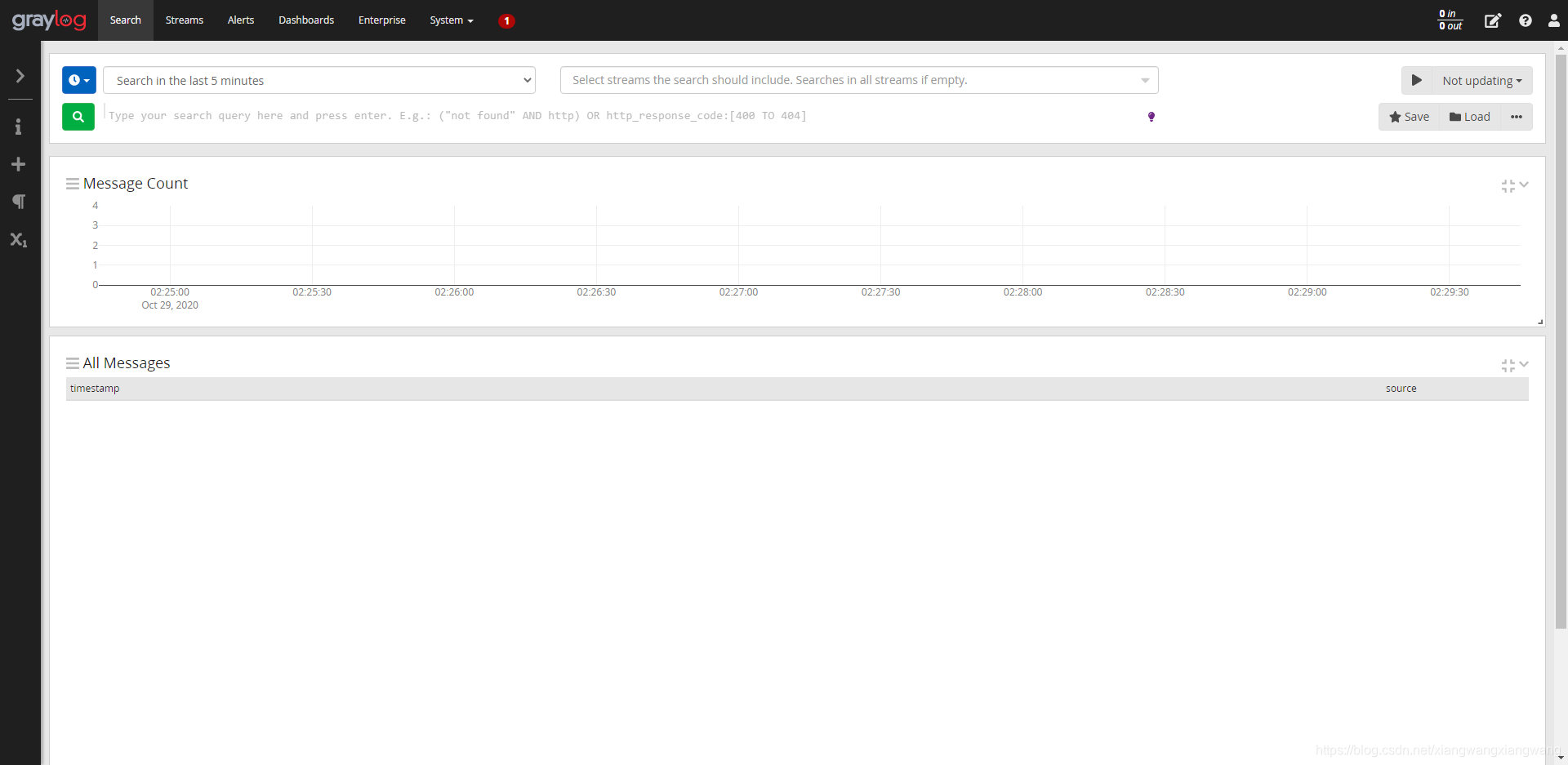The height and width of the screenshot is (765, 1568).
Task: Expand the chevron menu on the All Messages widget
Action: (x=1526, y=365)
